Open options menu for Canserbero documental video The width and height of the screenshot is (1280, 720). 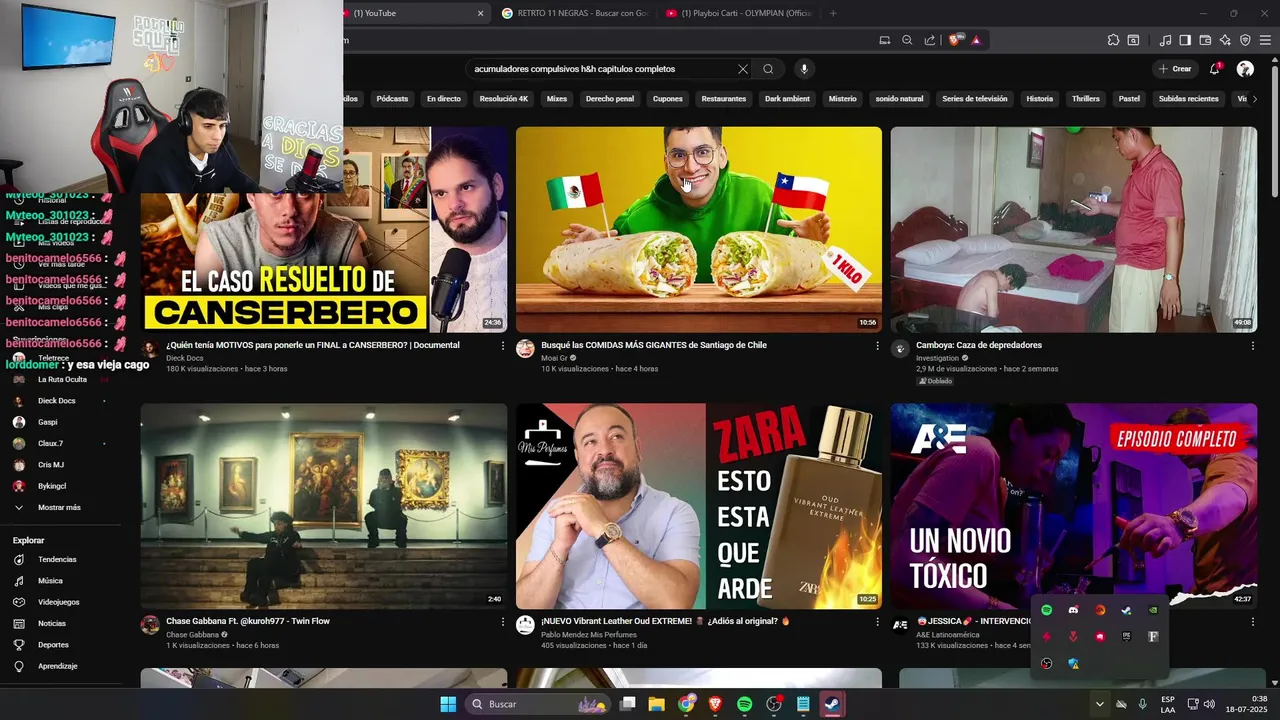502,345
